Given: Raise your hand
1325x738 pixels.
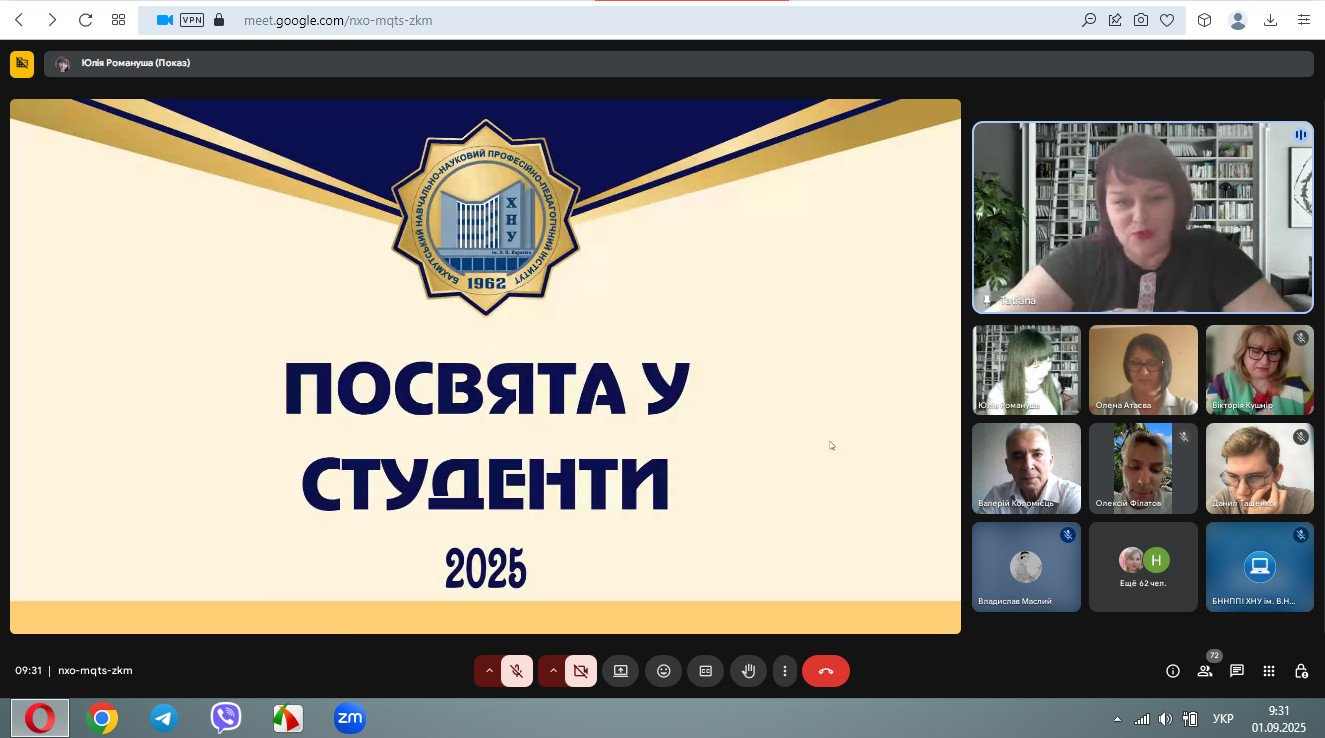Looking at the screenshot, I should click(748, 671).
